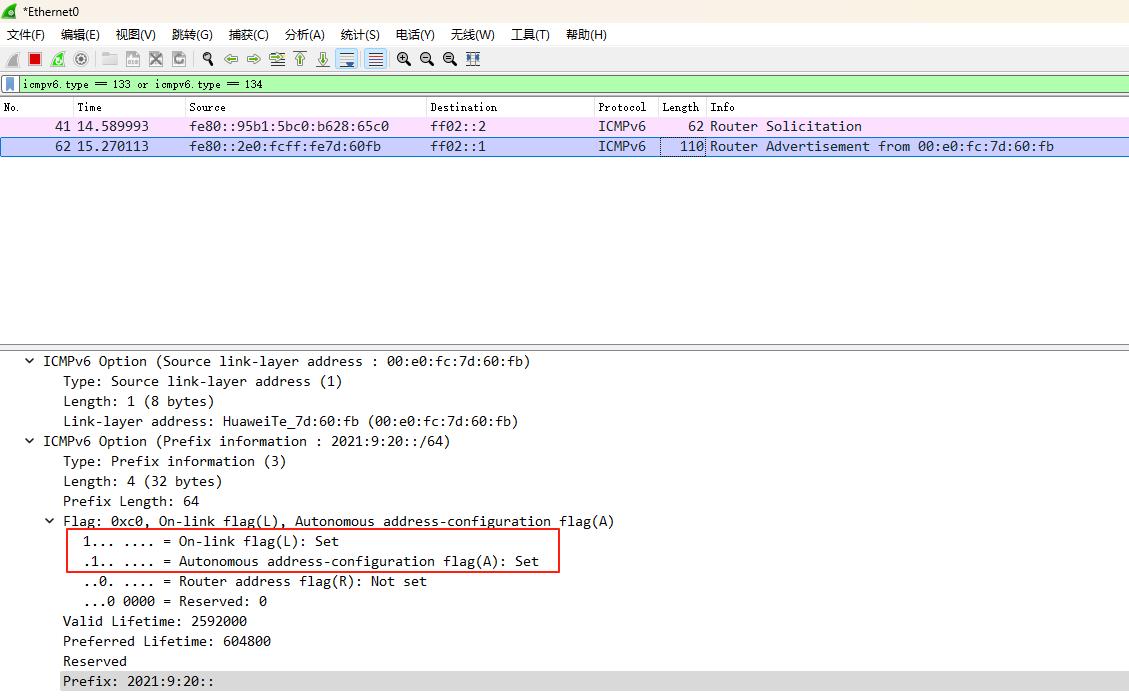Sort by the Info column header

coord(917,107)
